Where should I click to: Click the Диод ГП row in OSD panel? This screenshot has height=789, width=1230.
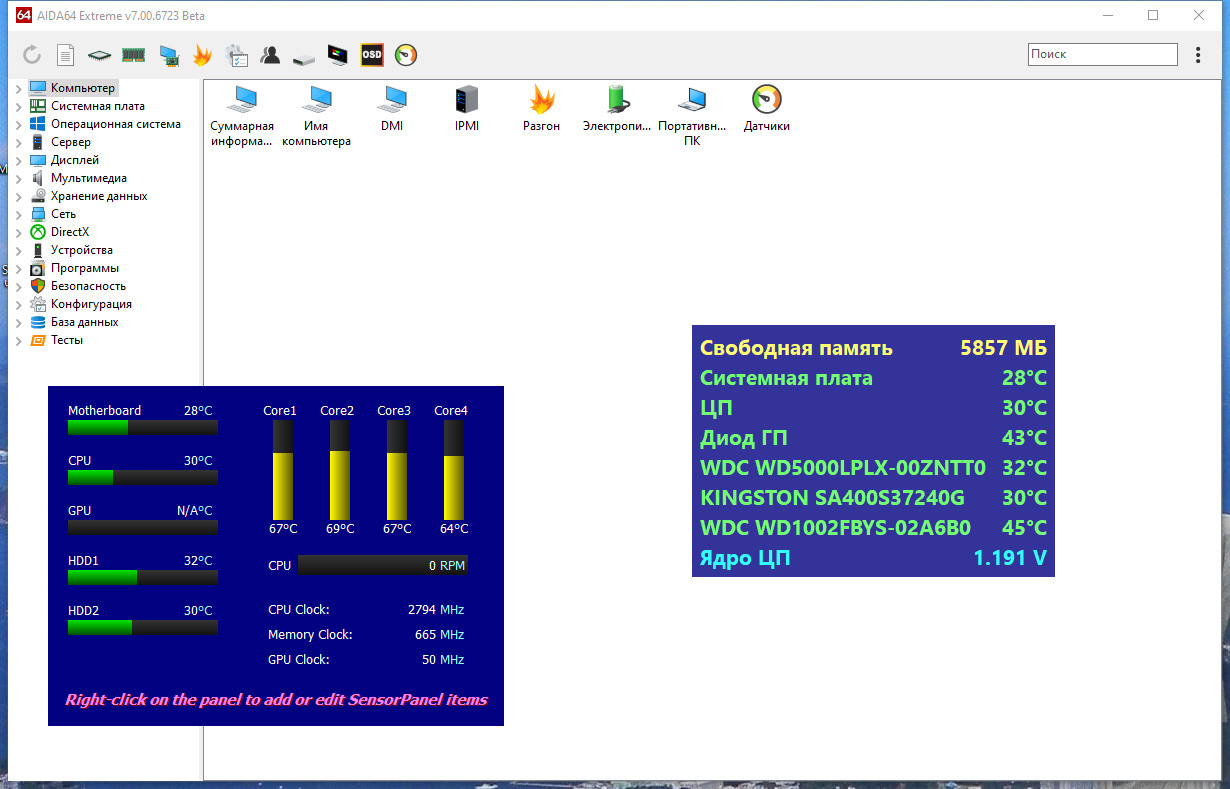[x=873, y=438]
